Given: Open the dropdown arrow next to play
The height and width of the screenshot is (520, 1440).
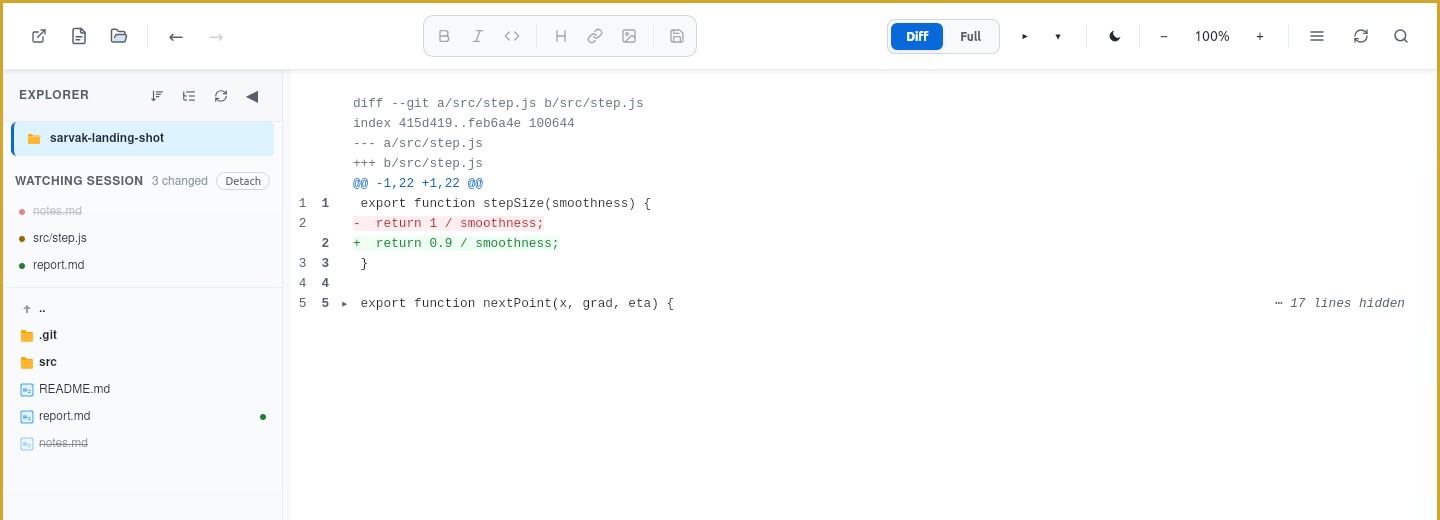Looking at the screenshot, I should 1058,36.
